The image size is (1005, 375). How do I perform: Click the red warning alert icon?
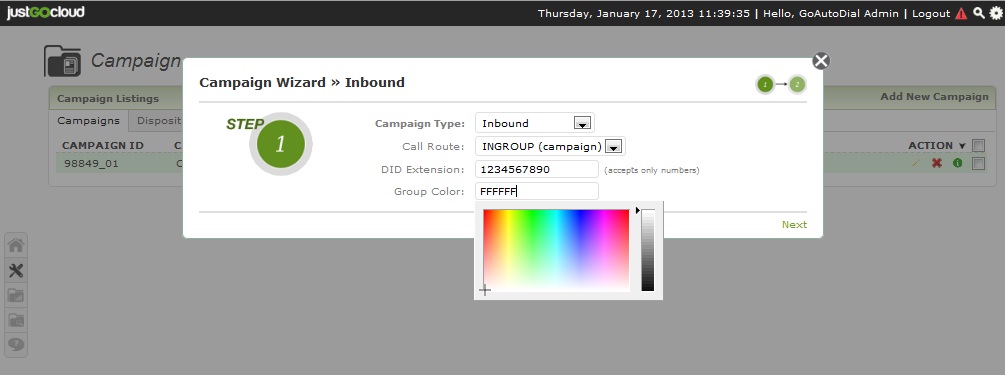pyautogui.click(x=961, y=13)
